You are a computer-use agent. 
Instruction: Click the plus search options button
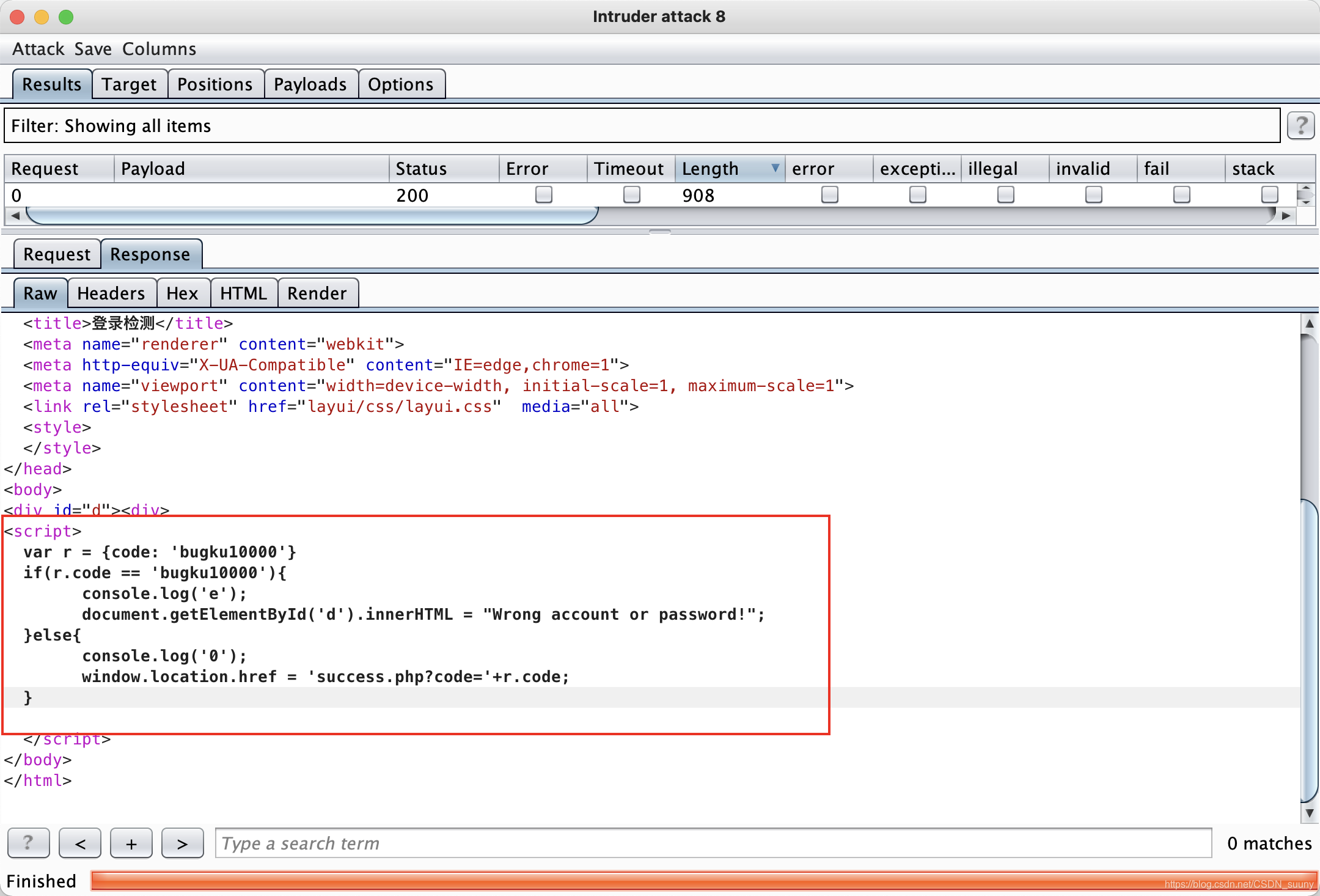[x=131, y=843]
